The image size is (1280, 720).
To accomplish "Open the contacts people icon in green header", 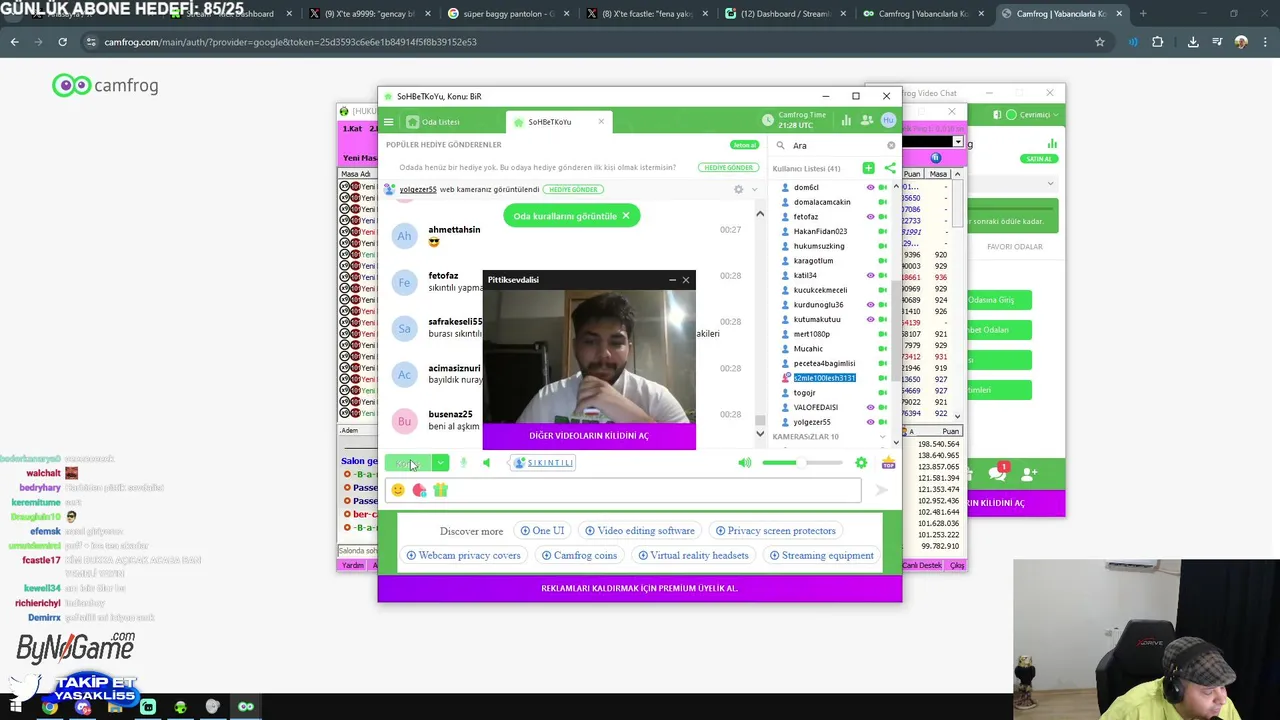I will click(x=866, y=120).
